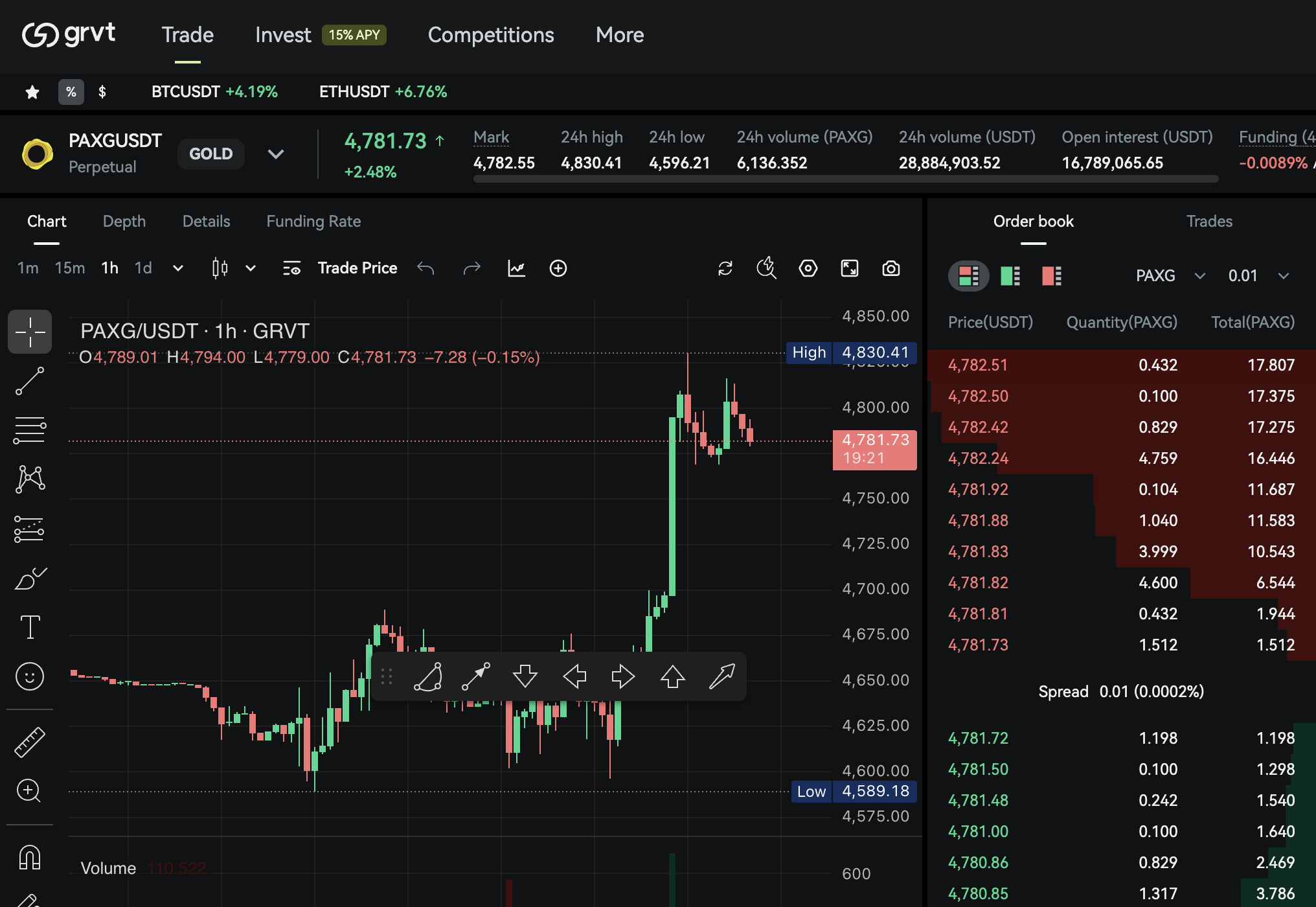Select the arrow right shape
This screenshot has height=907, width=1316.
(623, 677)
